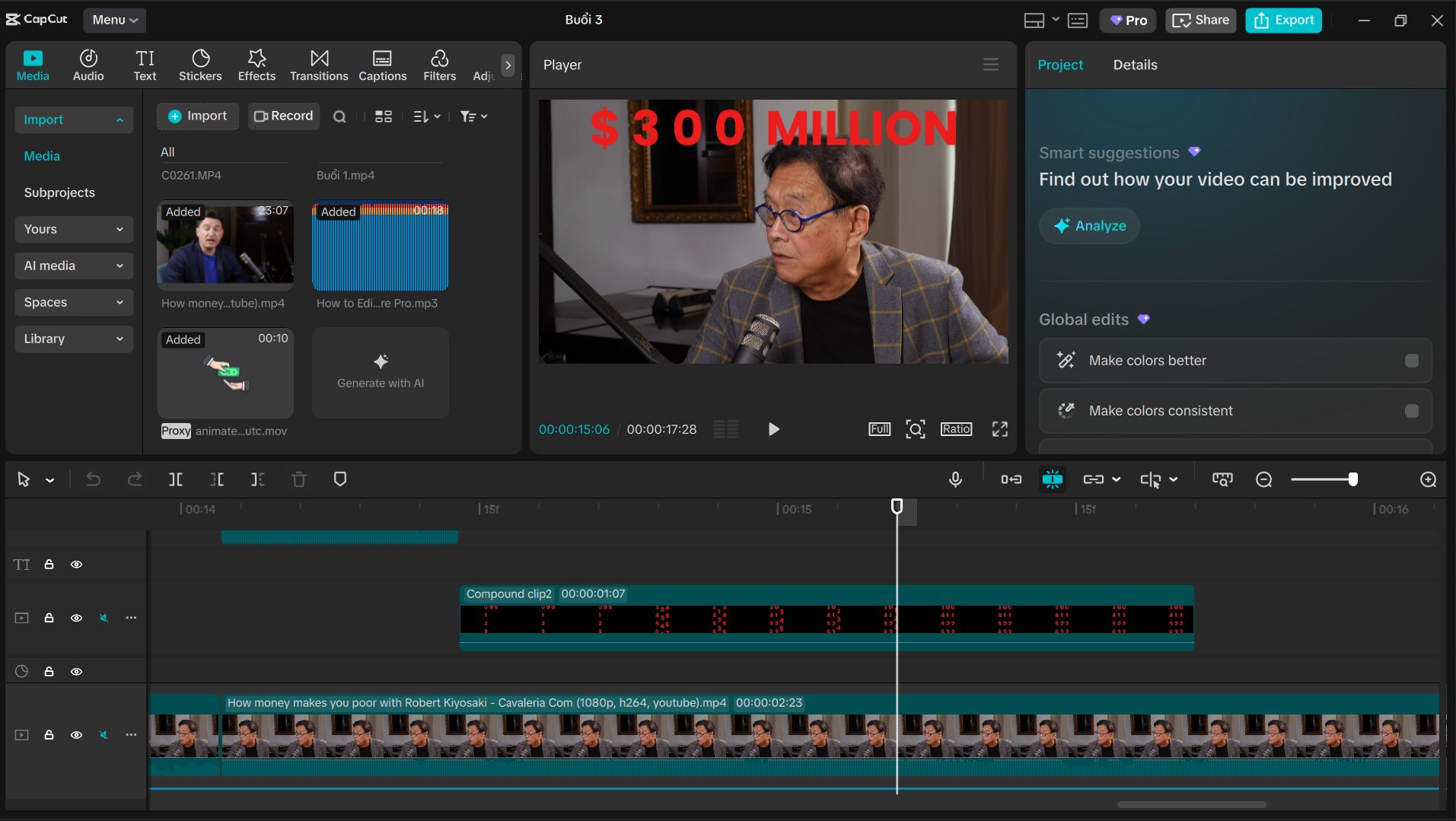Screen dimensions: 1456x821
Task: Click the Full preview quality icon
Action: click(x=879, y=429)
